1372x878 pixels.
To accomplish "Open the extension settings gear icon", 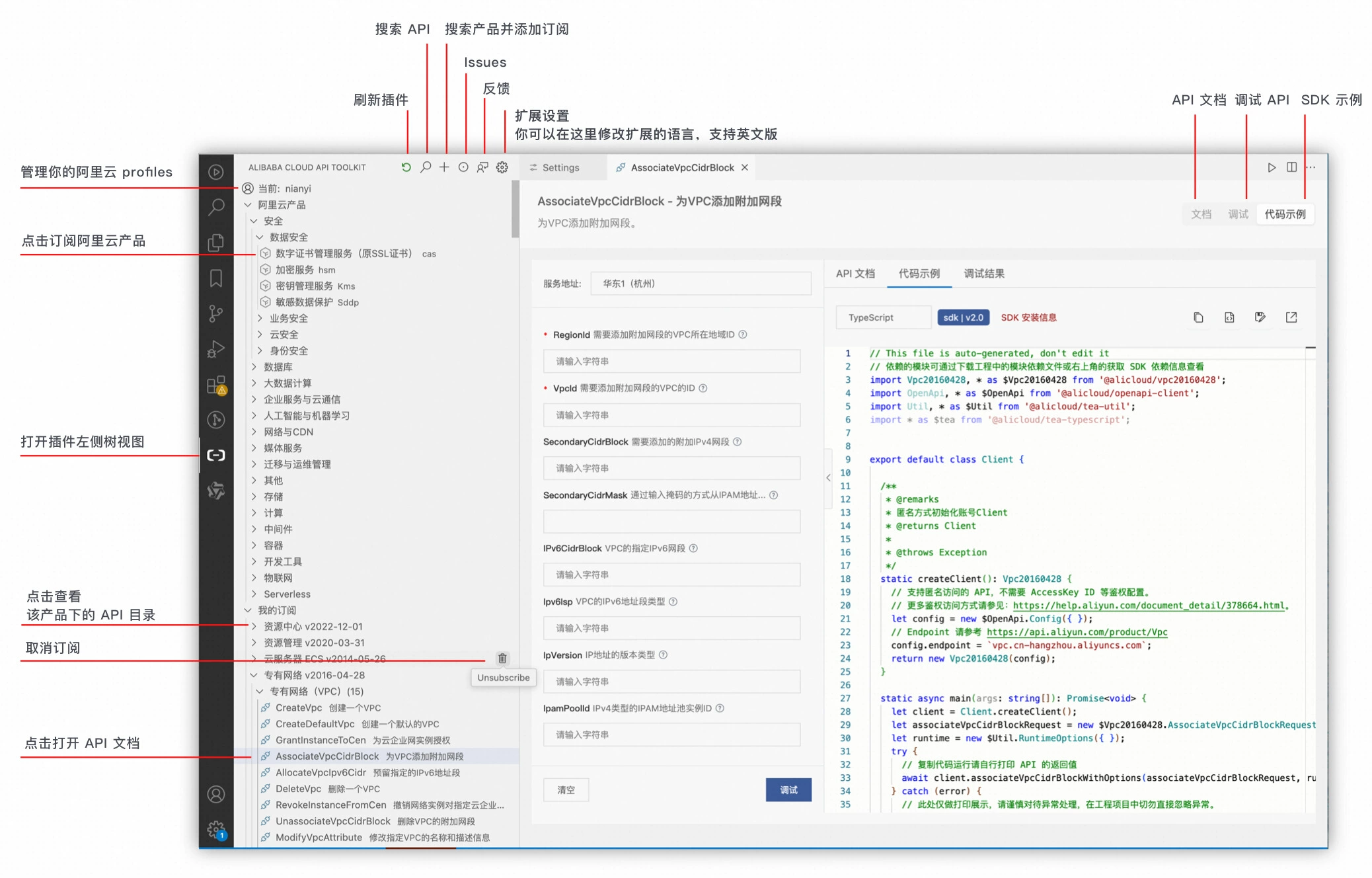I will [502, 167].
